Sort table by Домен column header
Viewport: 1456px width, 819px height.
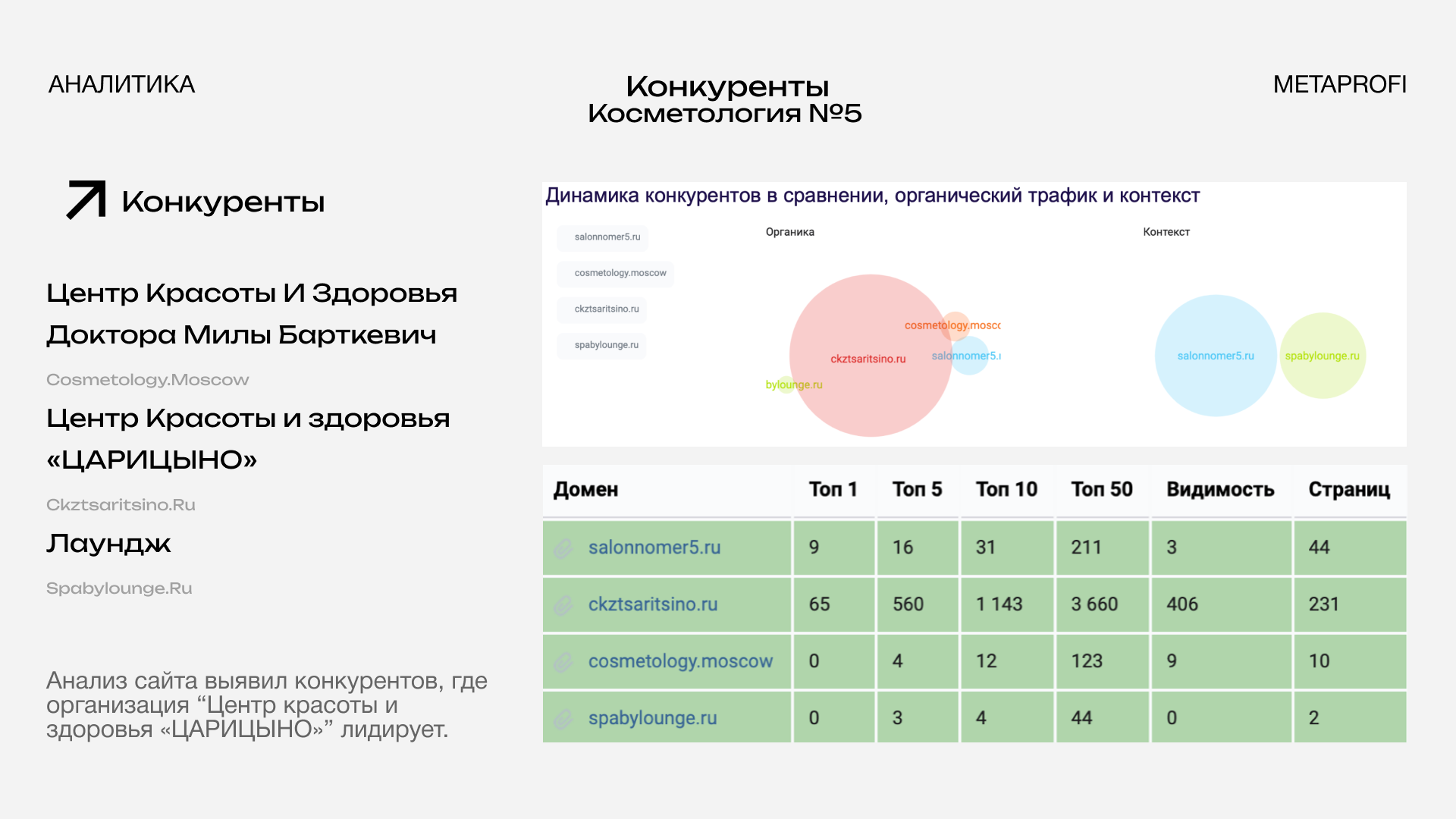[x=585, y=490]
